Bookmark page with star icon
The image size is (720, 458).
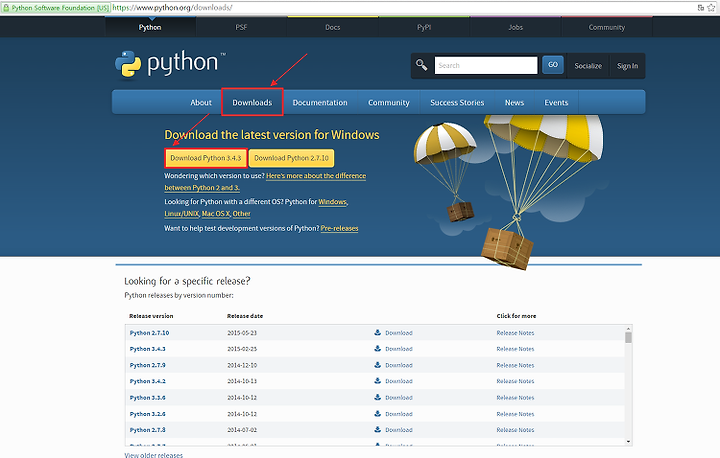tap(711, 7)
